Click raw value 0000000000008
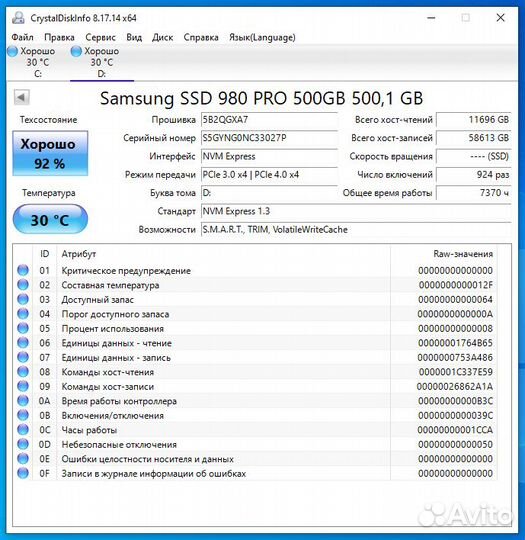Image resolution: width=525 pixels, height=540 pixels. pos(455,329)
